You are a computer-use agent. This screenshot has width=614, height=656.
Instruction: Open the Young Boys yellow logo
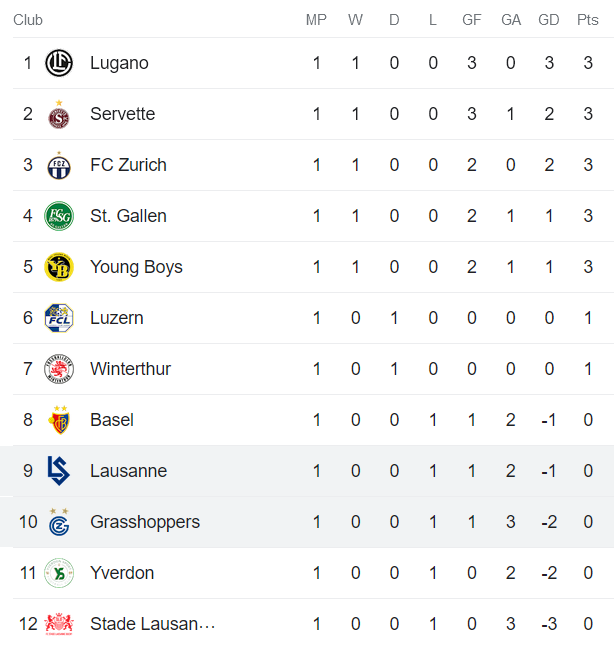[x=59, y=267]
